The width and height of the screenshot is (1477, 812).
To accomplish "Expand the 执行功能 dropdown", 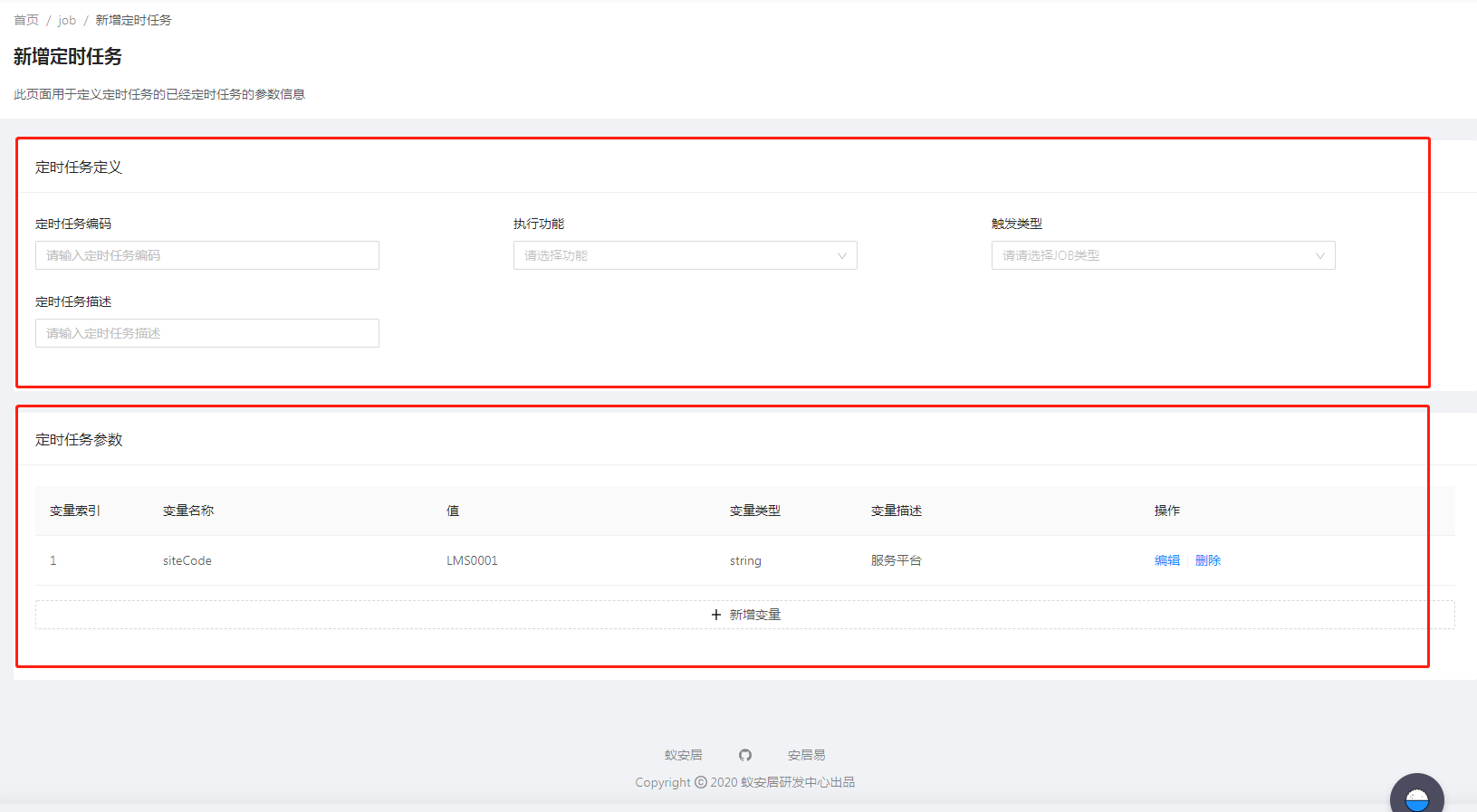I will [x=685, y=255].
